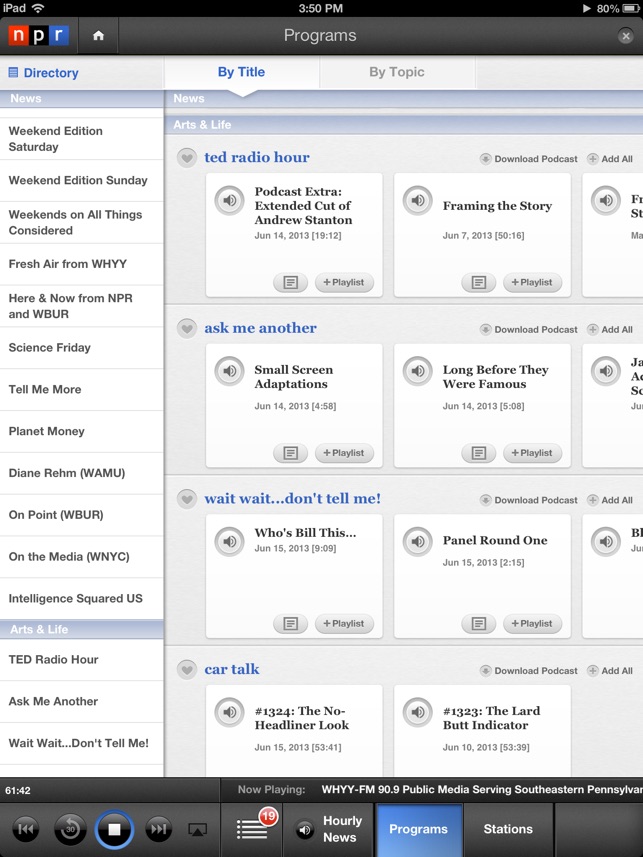Go to the home screen icon
643x857 pixels.
pos(98,36)
